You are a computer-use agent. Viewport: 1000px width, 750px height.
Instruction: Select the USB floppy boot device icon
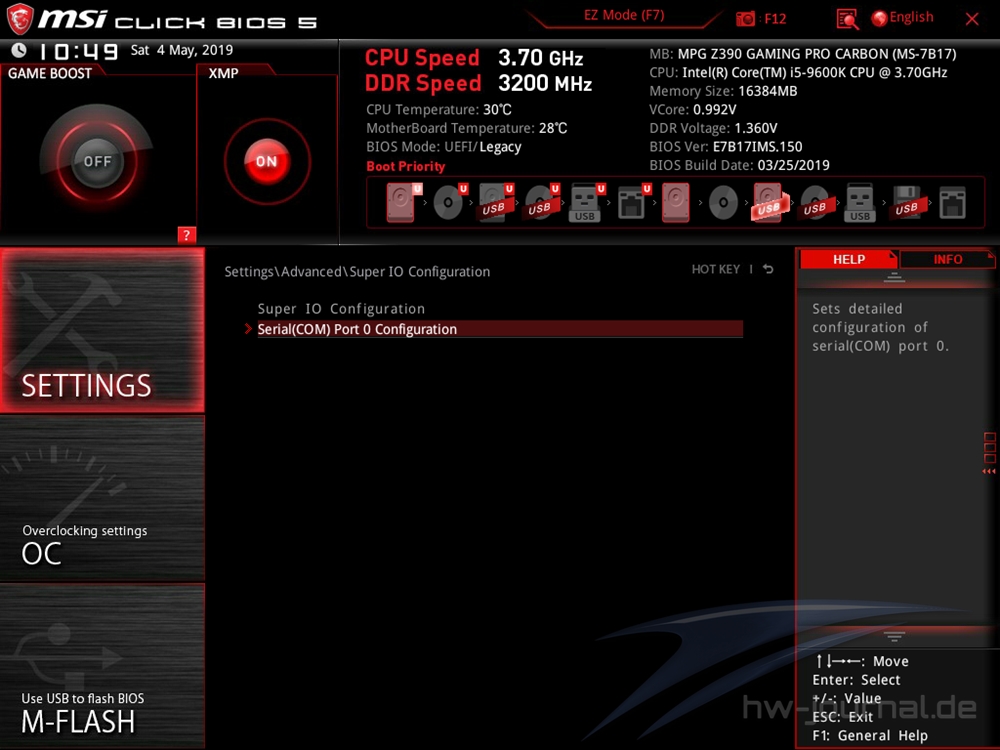pyautogui.click(x=906, y=203)
